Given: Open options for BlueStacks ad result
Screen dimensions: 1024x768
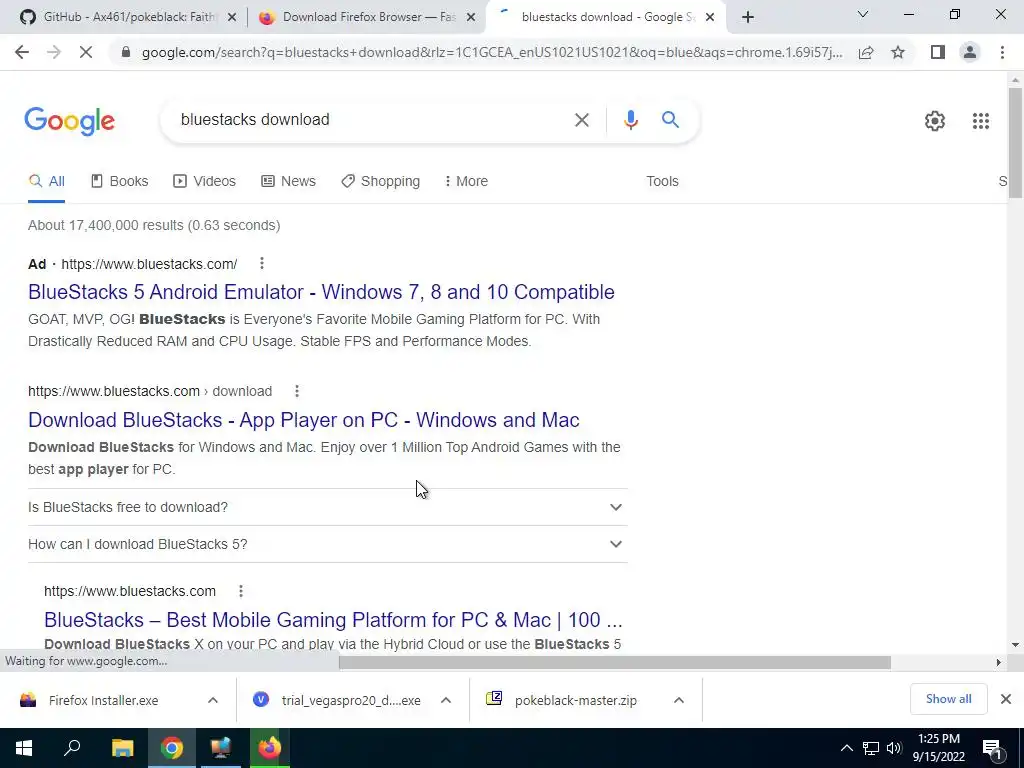Looking at the screenshot, I should (262, 263).
